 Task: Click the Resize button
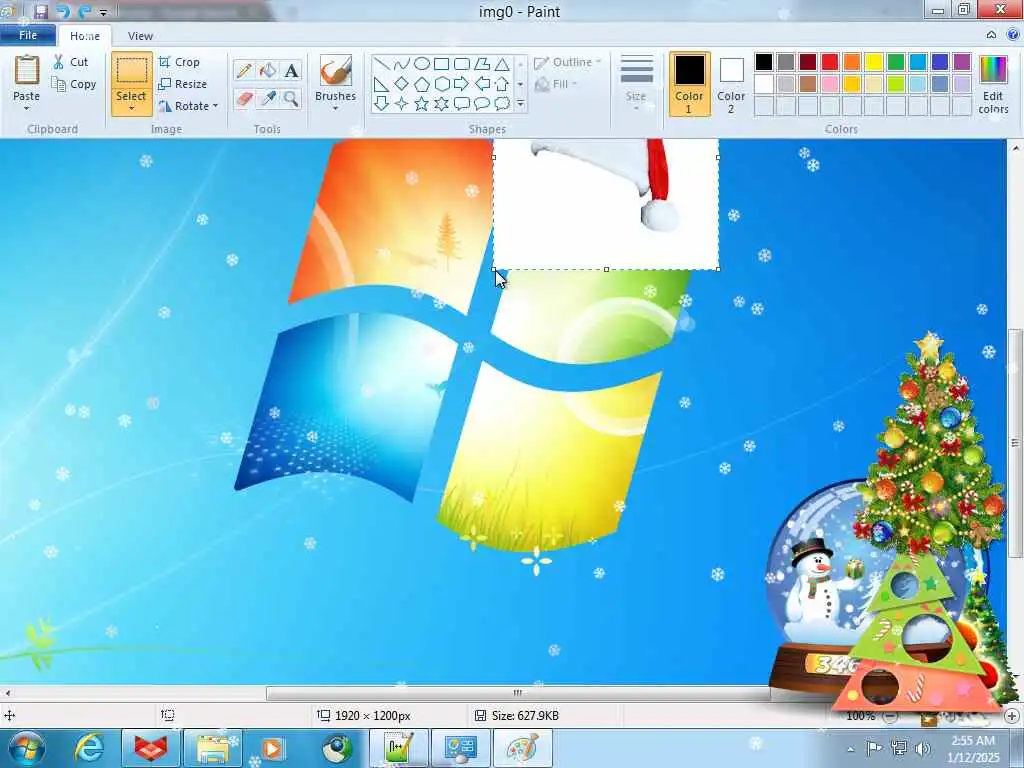pos(183,84)
